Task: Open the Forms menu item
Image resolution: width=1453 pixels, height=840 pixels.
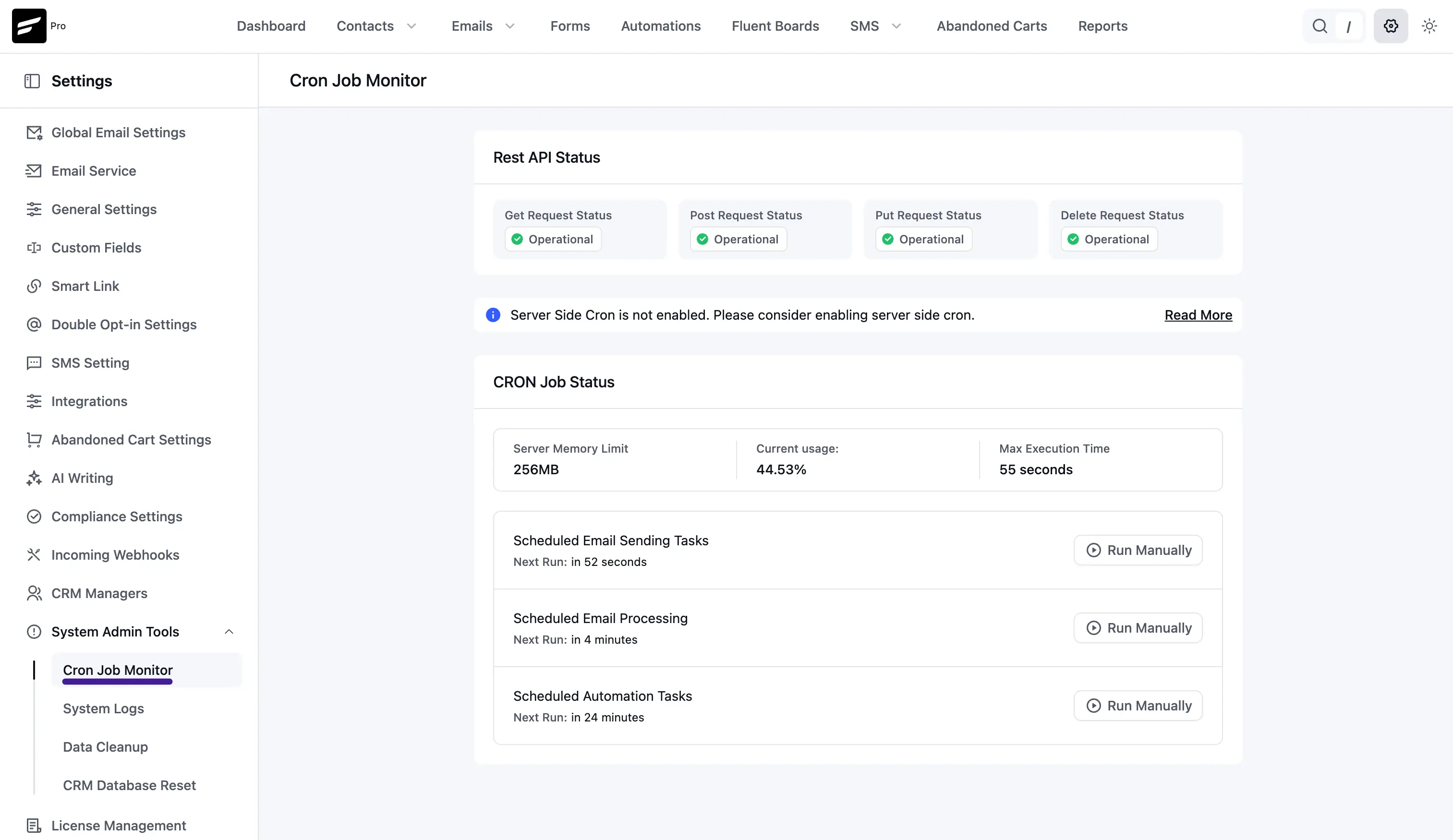Action: (x=570, y=26)
